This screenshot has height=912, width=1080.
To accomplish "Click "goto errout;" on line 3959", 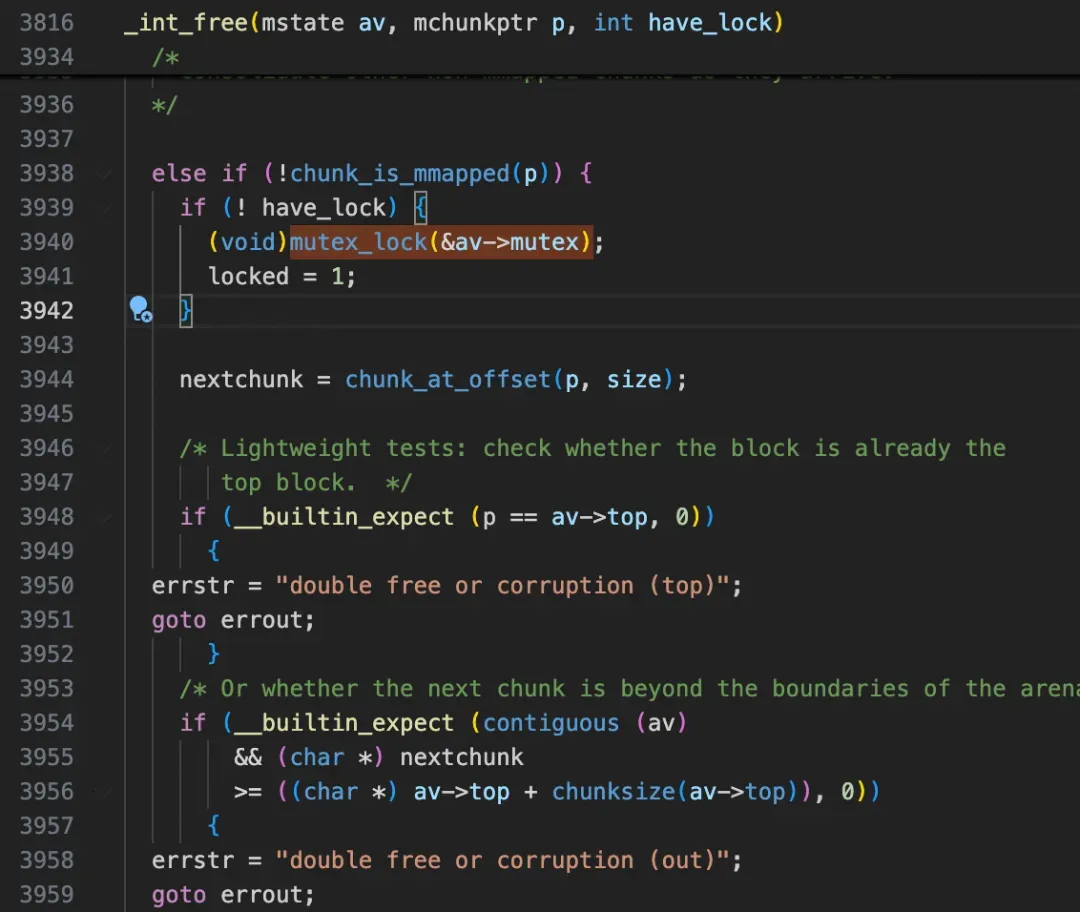I will point(233,895).
